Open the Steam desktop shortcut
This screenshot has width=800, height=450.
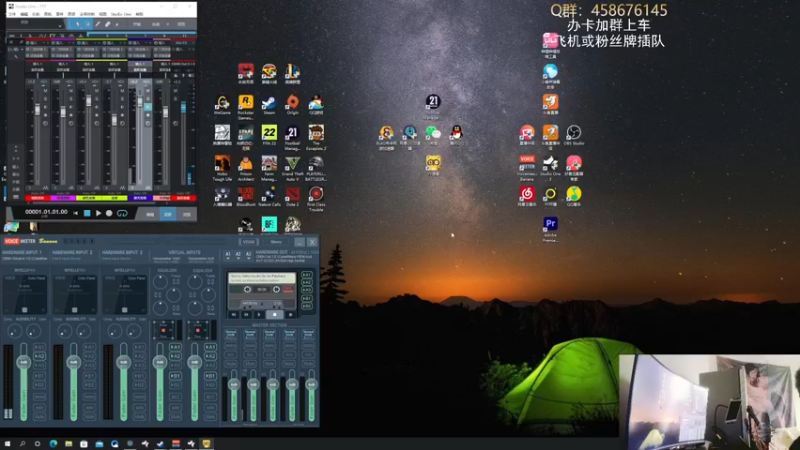(269, 106)
